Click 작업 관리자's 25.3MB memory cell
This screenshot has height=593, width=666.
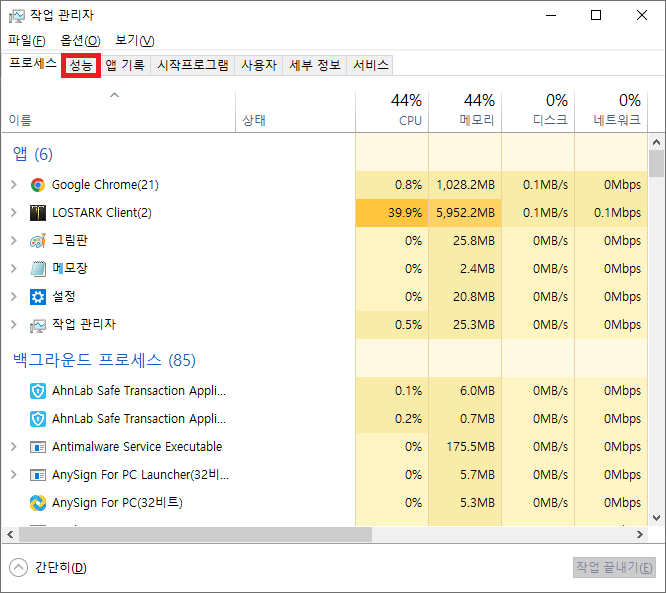coord(465,325)
